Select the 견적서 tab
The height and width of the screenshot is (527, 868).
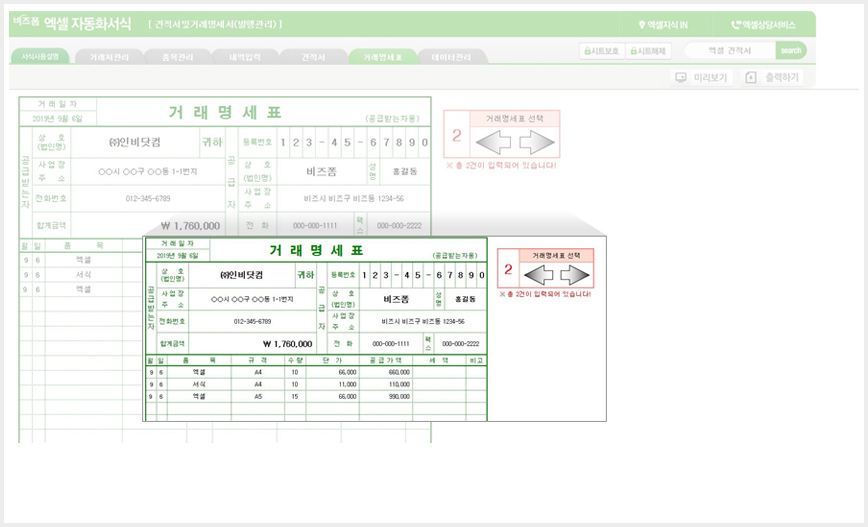coord(313,57)
